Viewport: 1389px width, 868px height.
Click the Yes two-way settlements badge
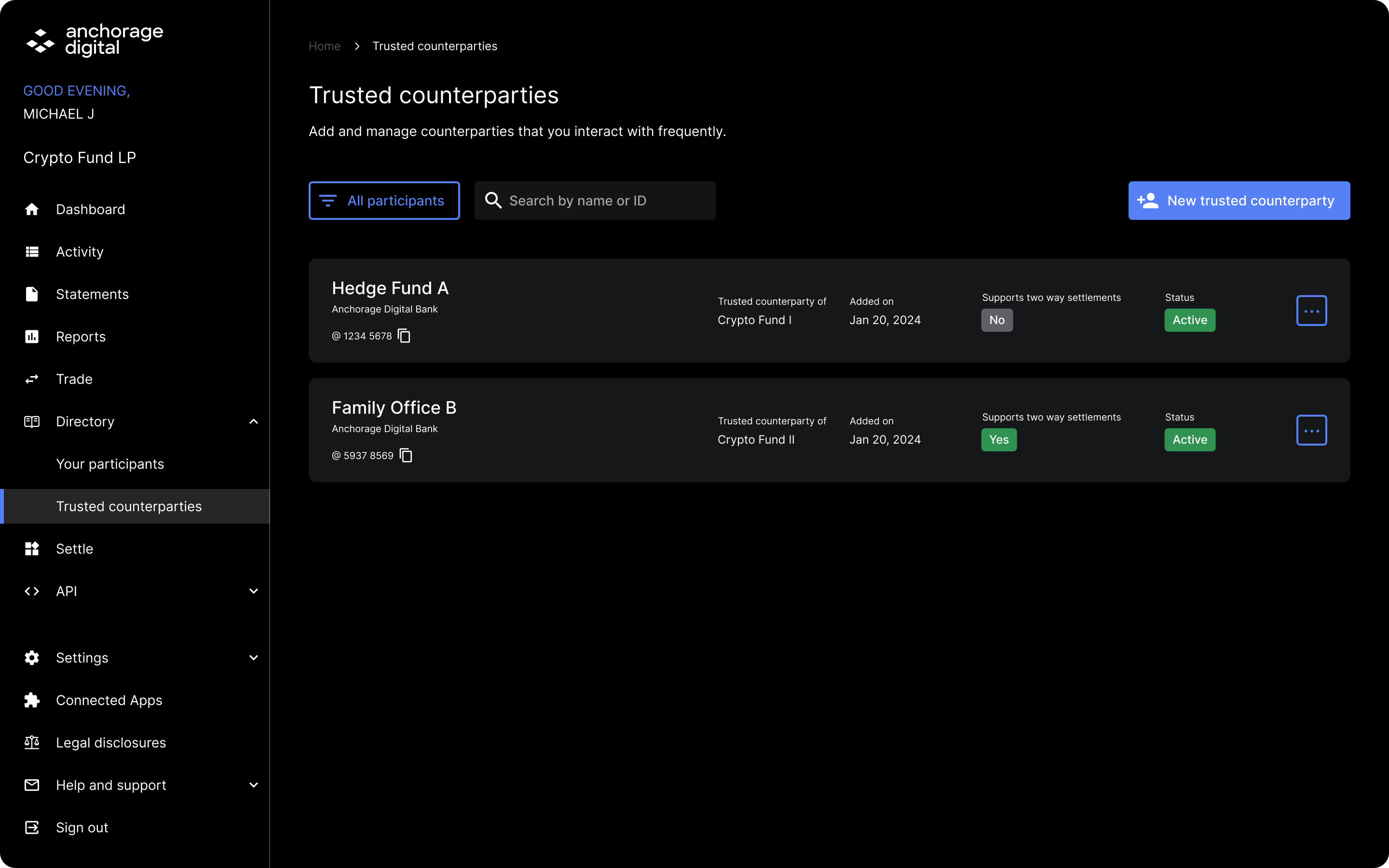[999, 440]
